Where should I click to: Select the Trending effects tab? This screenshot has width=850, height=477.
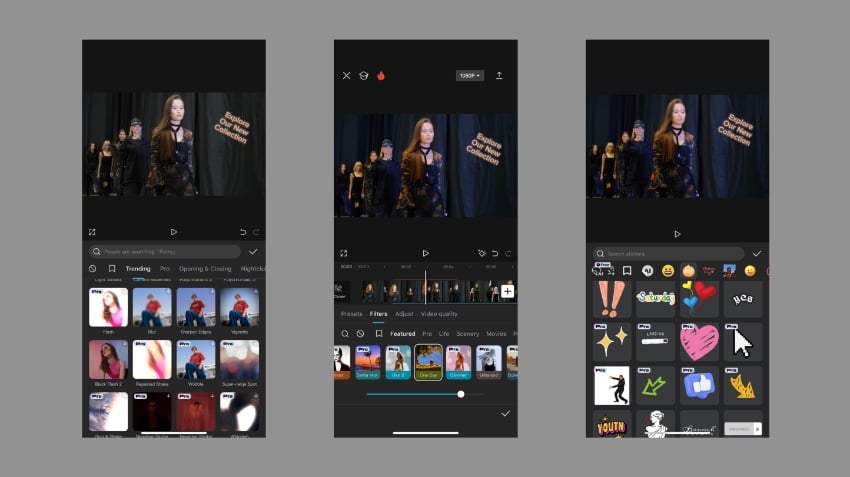pyautogui.click(x=138, y=269)
